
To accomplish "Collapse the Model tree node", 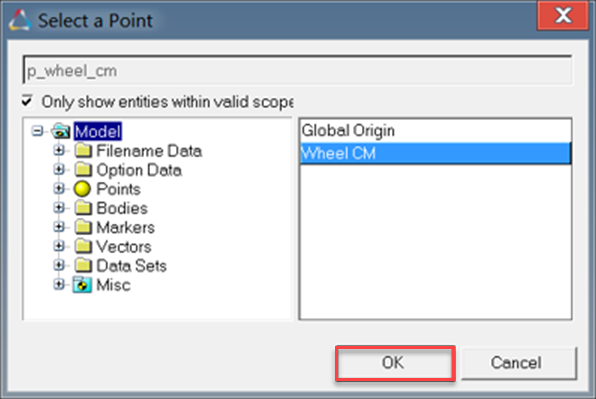I will click(37, 131).
